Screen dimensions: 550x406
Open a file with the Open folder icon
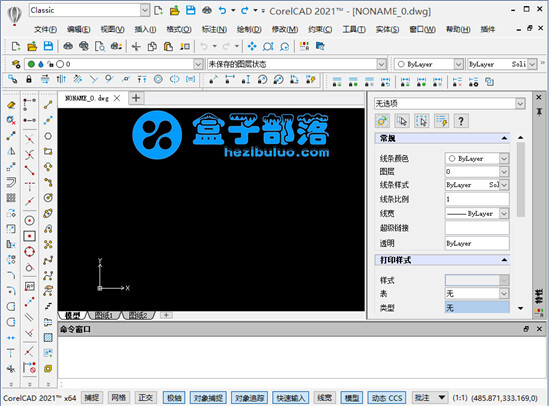pyautogui.click(x=32, y=46)
